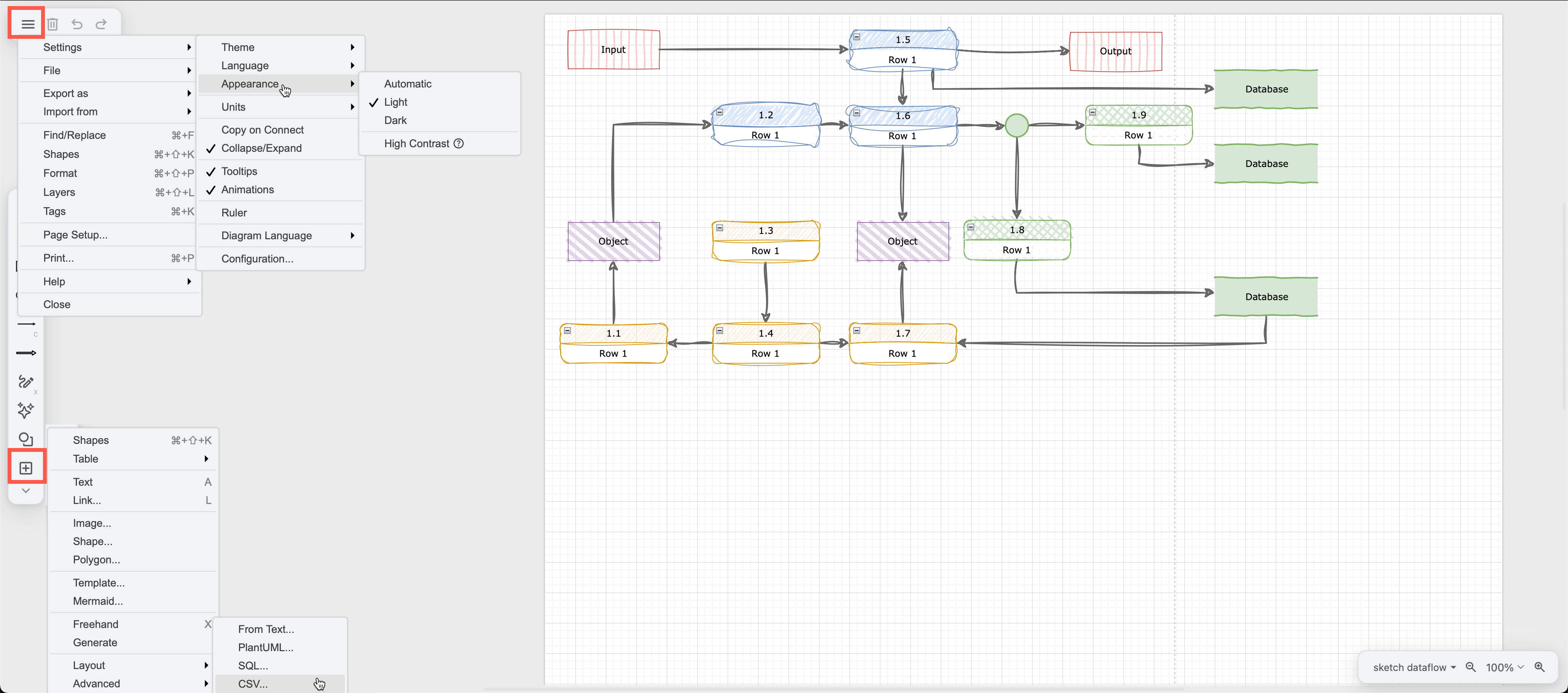Click the redo arrow icon

pos(101,24)
